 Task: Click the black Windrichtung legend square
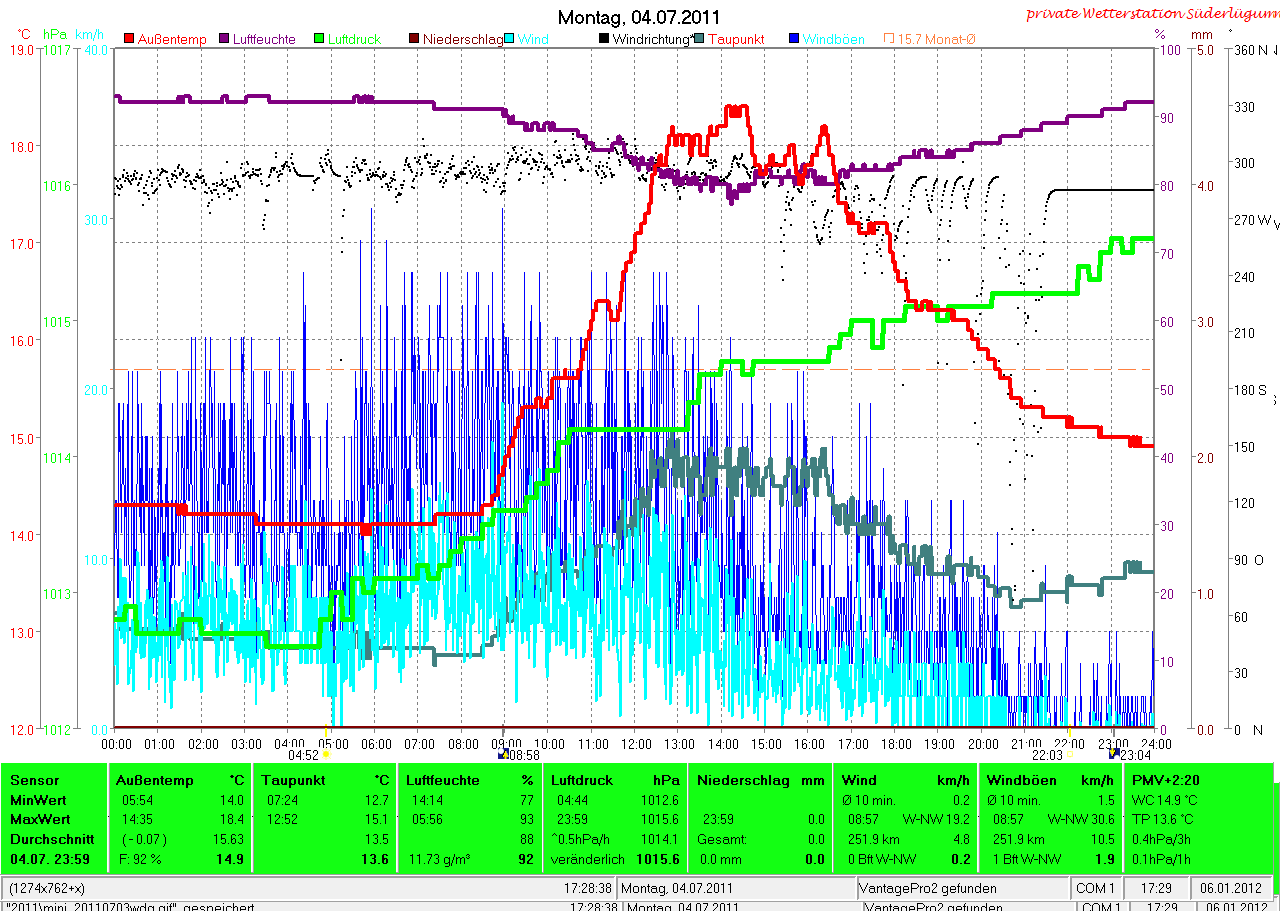tap(604, 39)
